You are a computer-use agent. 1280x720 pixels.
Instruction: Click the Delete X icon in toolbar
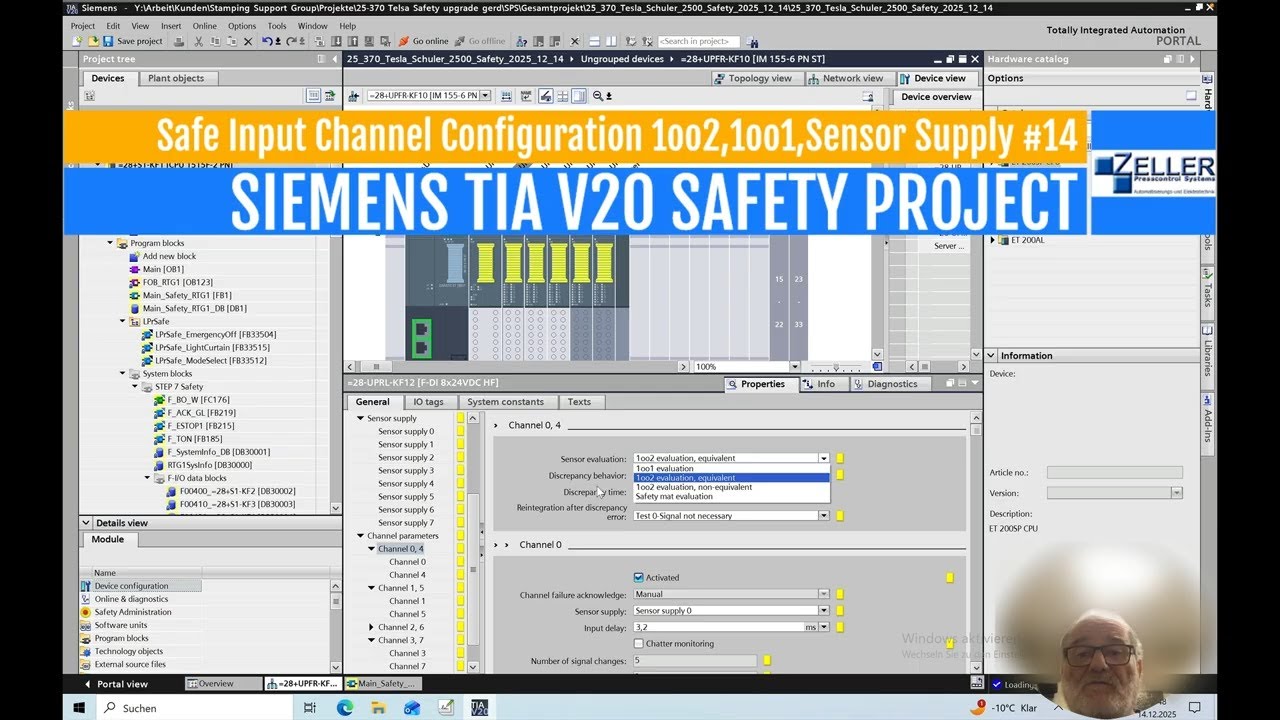(248, 41)
